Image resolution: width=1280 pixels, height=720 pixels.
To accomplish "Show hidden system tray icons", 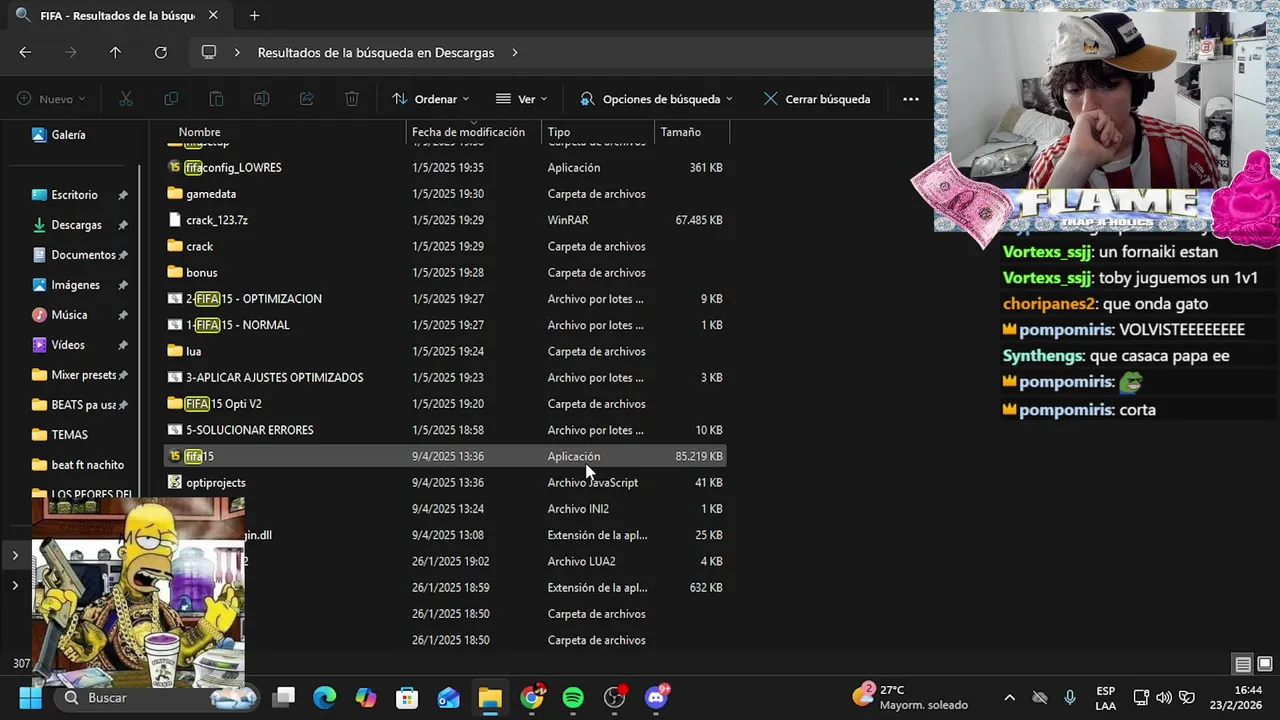I will click(x=1009, y=697).
